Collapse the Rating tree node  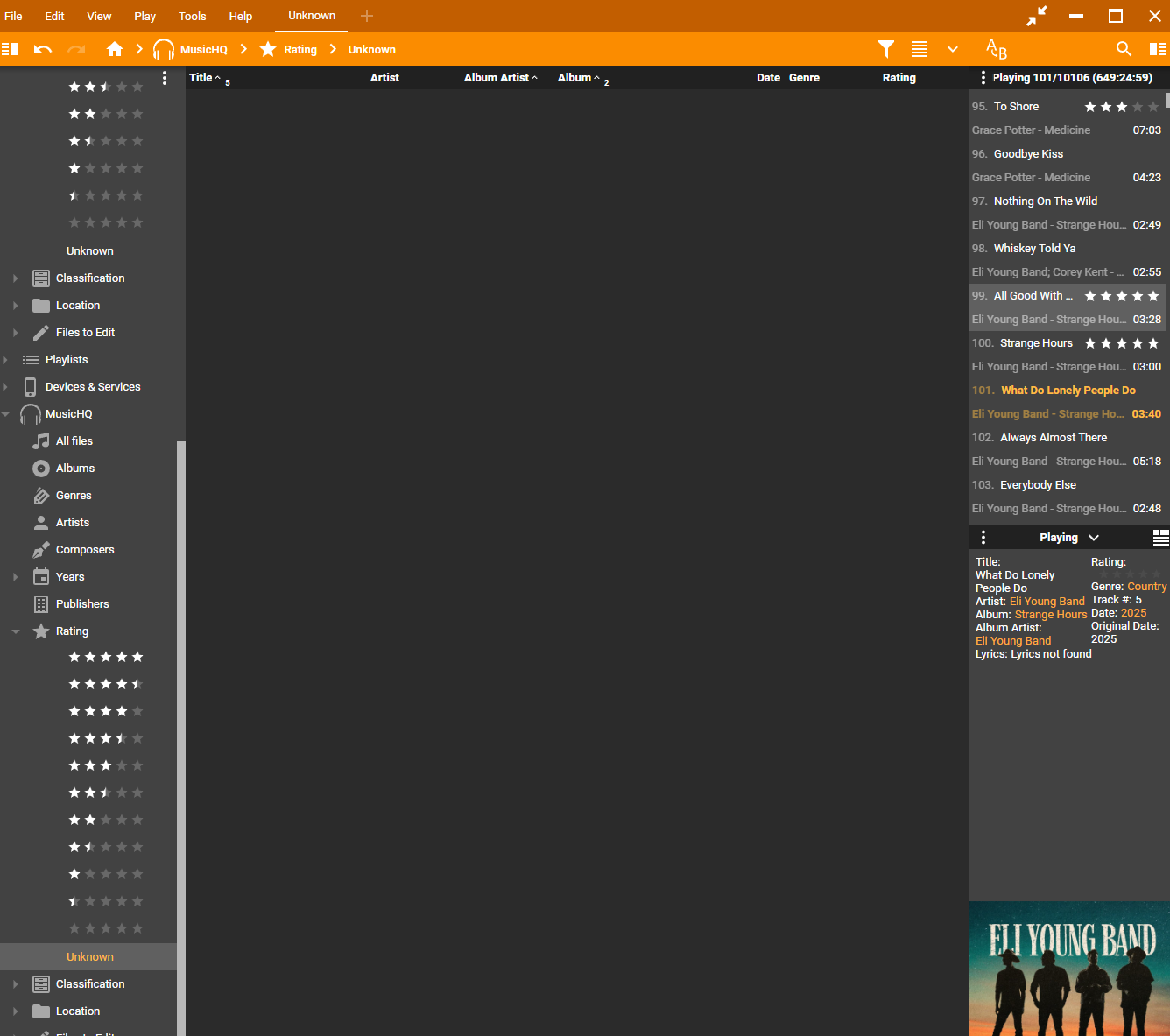(x=16, y=631)
